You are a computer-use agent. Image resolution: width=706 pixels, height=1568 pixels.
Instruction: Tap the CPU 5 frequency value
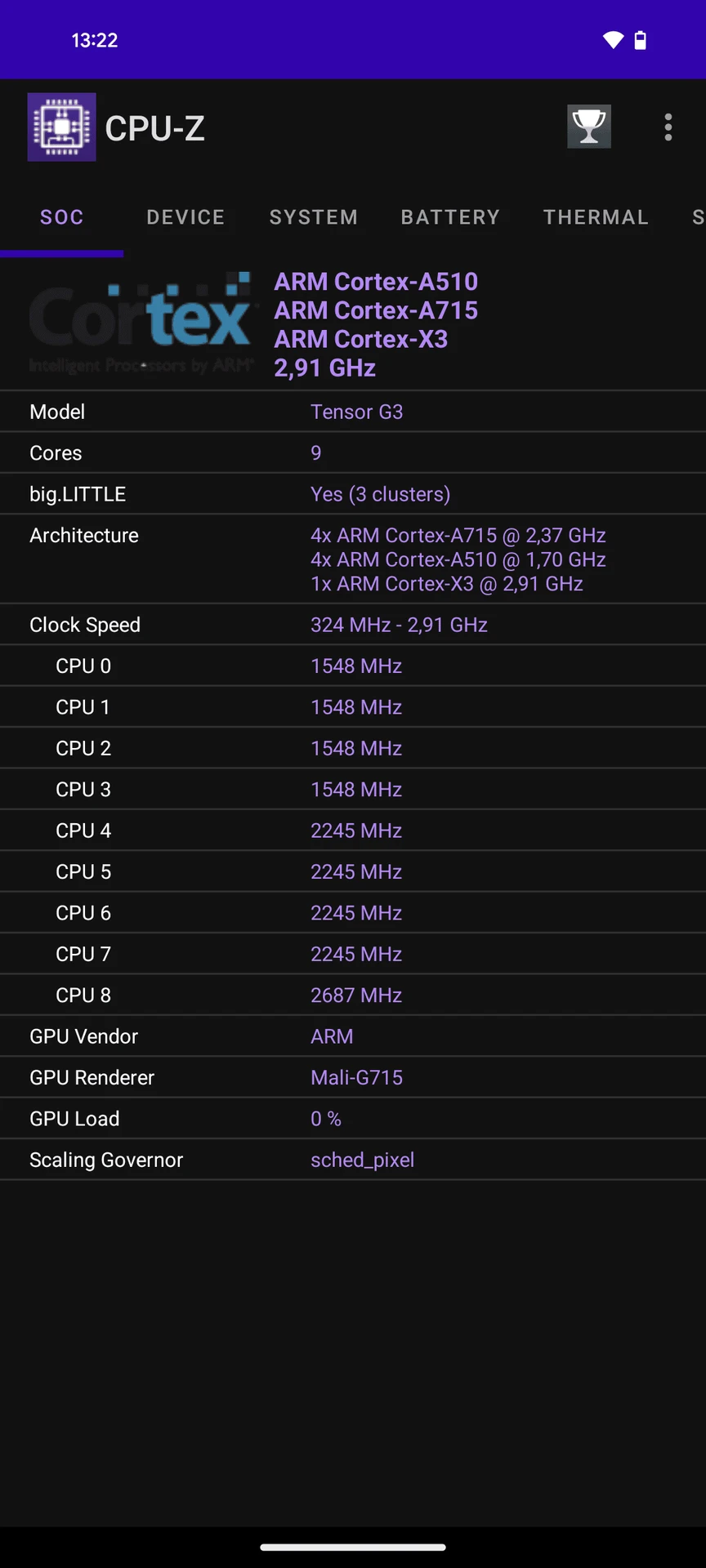pos(356,872)
